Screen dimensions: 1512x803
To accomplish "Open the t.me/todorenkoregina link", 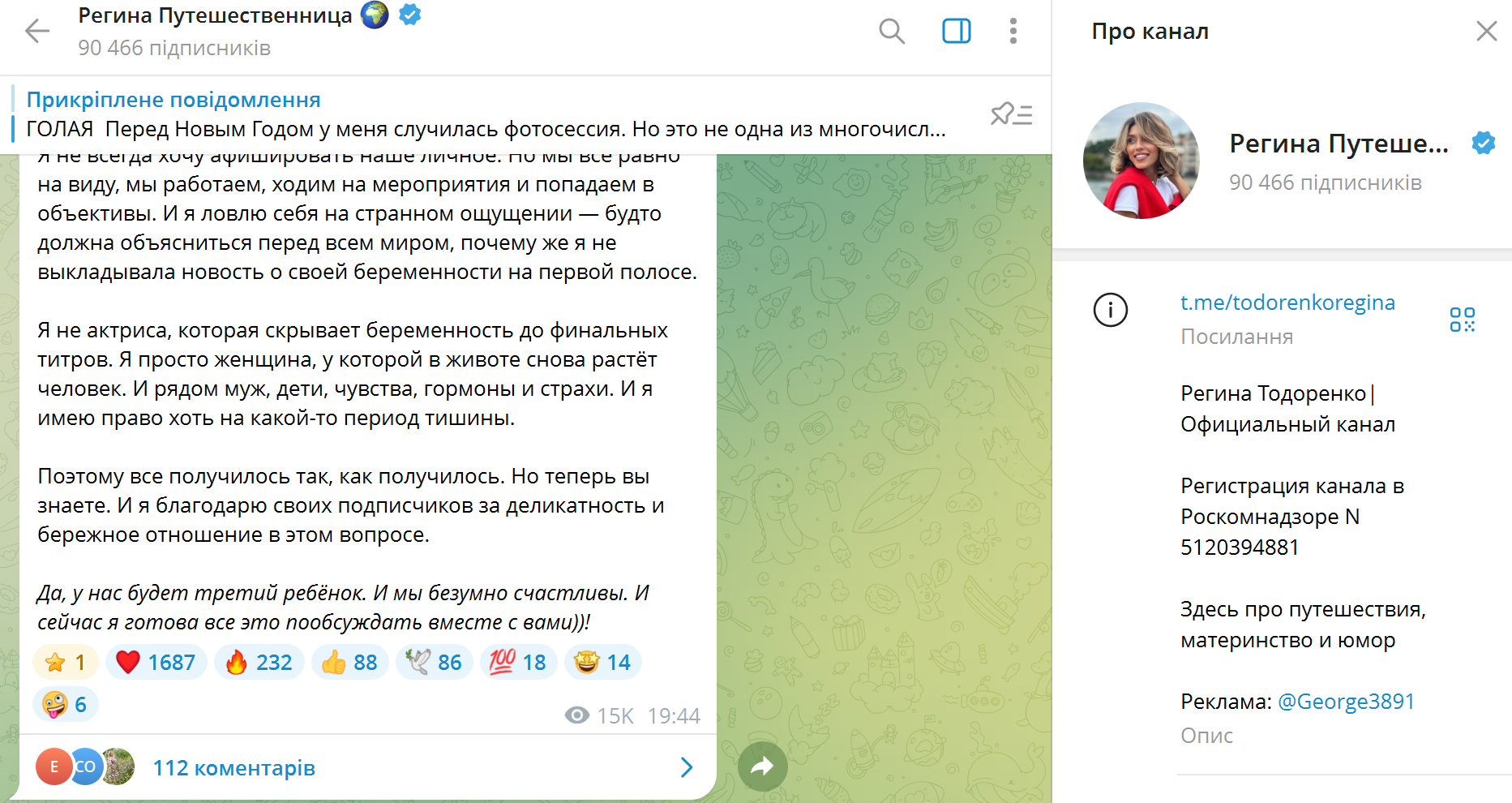I will tap(1287, 303).
